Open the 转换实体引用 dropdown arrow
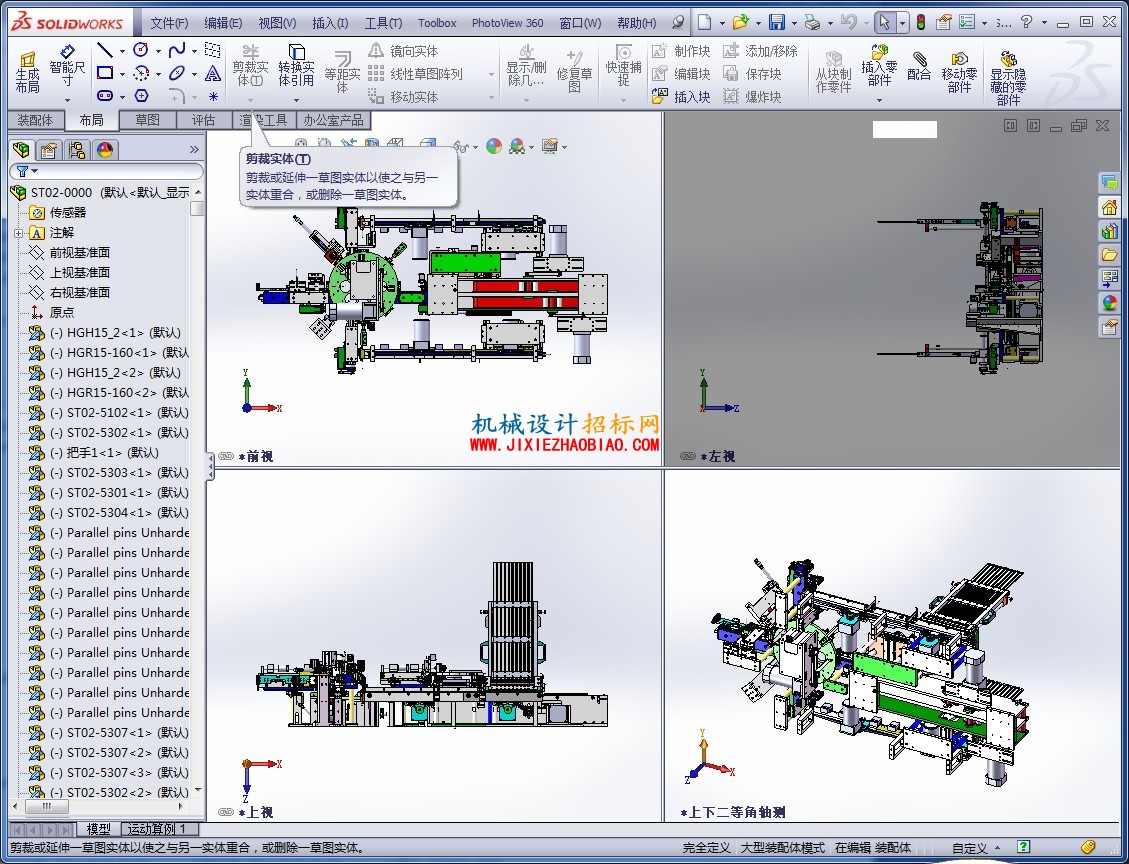 (x=296, y=100)
